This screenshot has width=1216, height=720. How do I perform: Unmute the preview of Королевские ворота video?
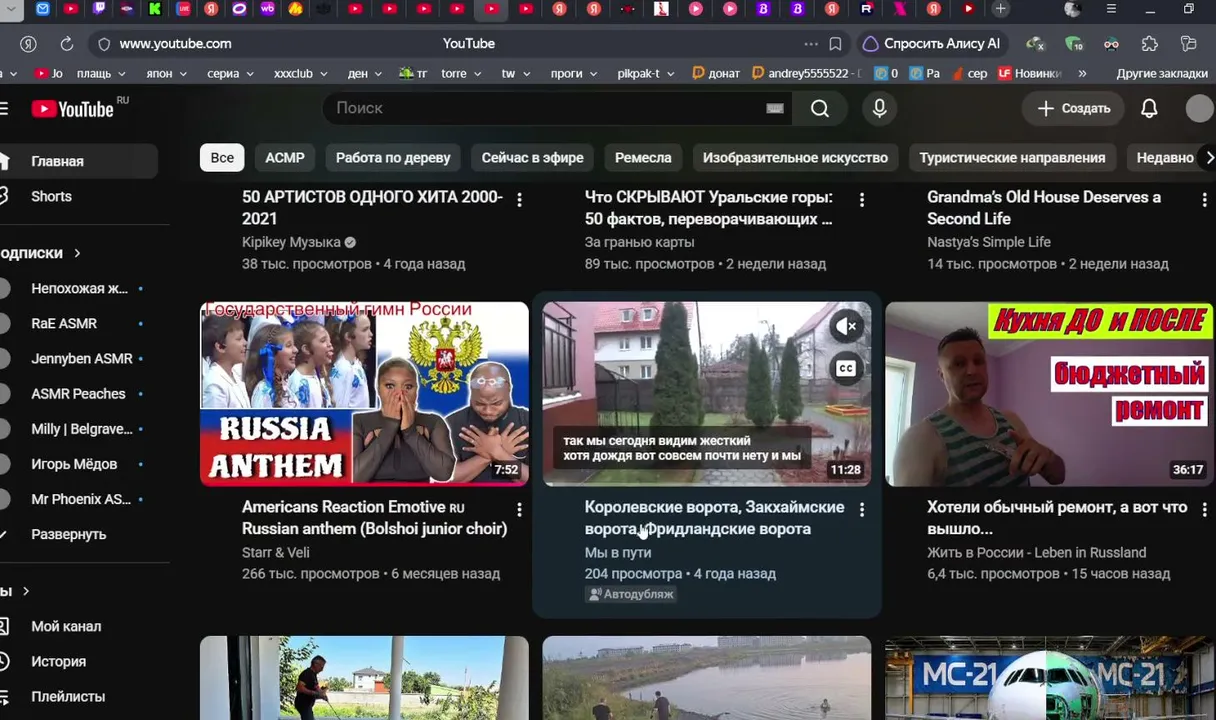(846, 326)
